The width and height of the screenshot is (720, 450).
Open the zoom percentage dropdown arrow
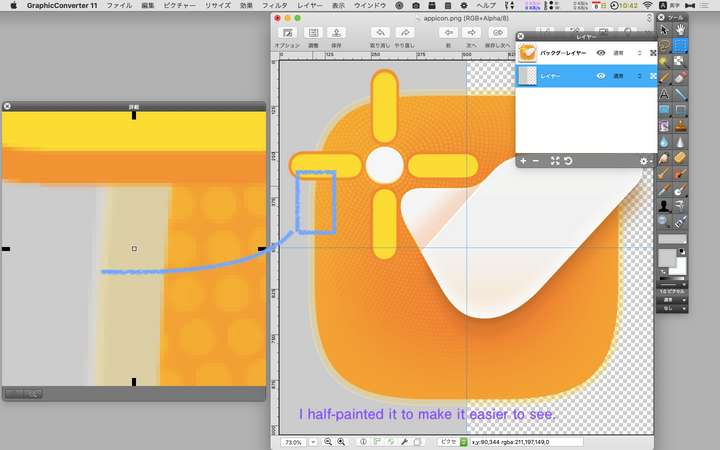(x=313, y=442)
